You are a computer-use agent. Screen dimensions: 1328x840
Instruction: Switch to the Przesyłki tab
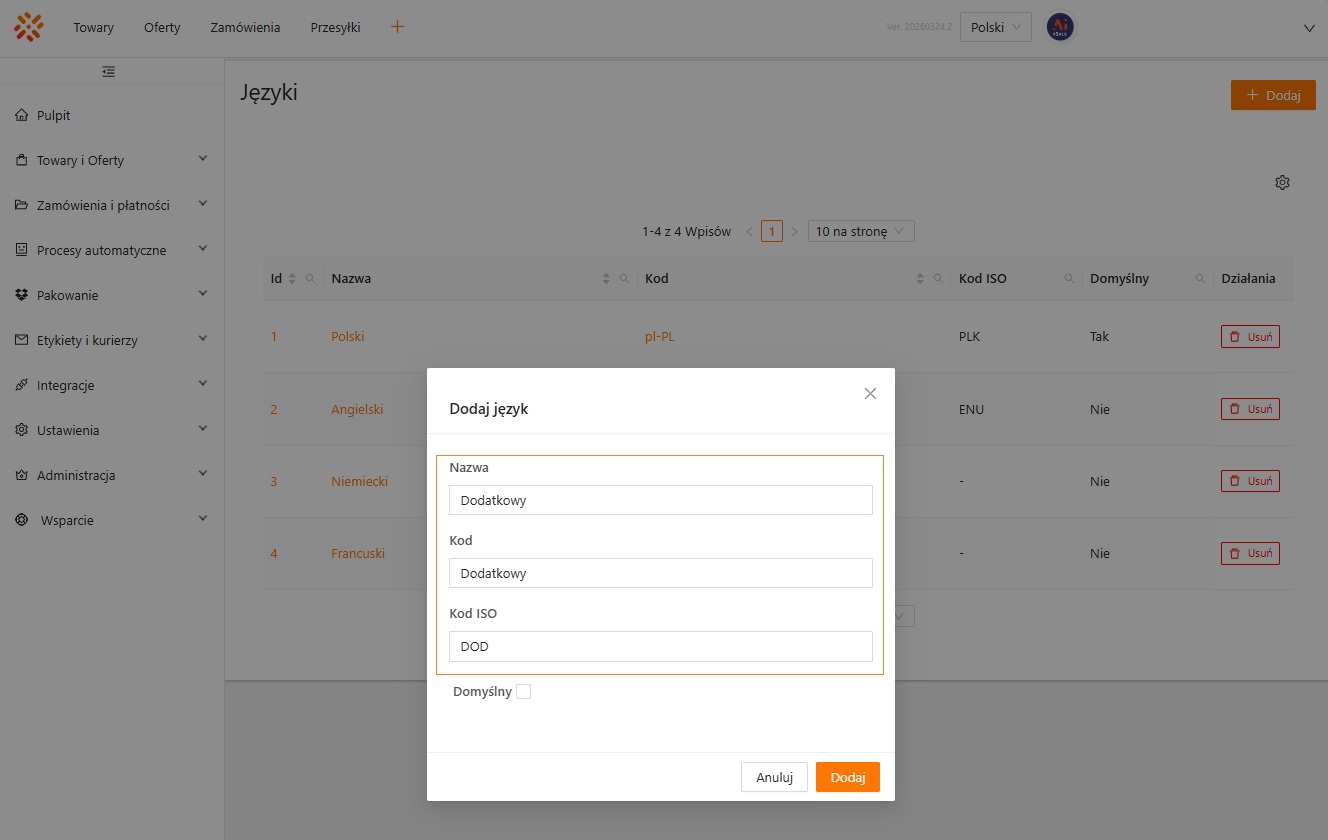pos(335,27)
